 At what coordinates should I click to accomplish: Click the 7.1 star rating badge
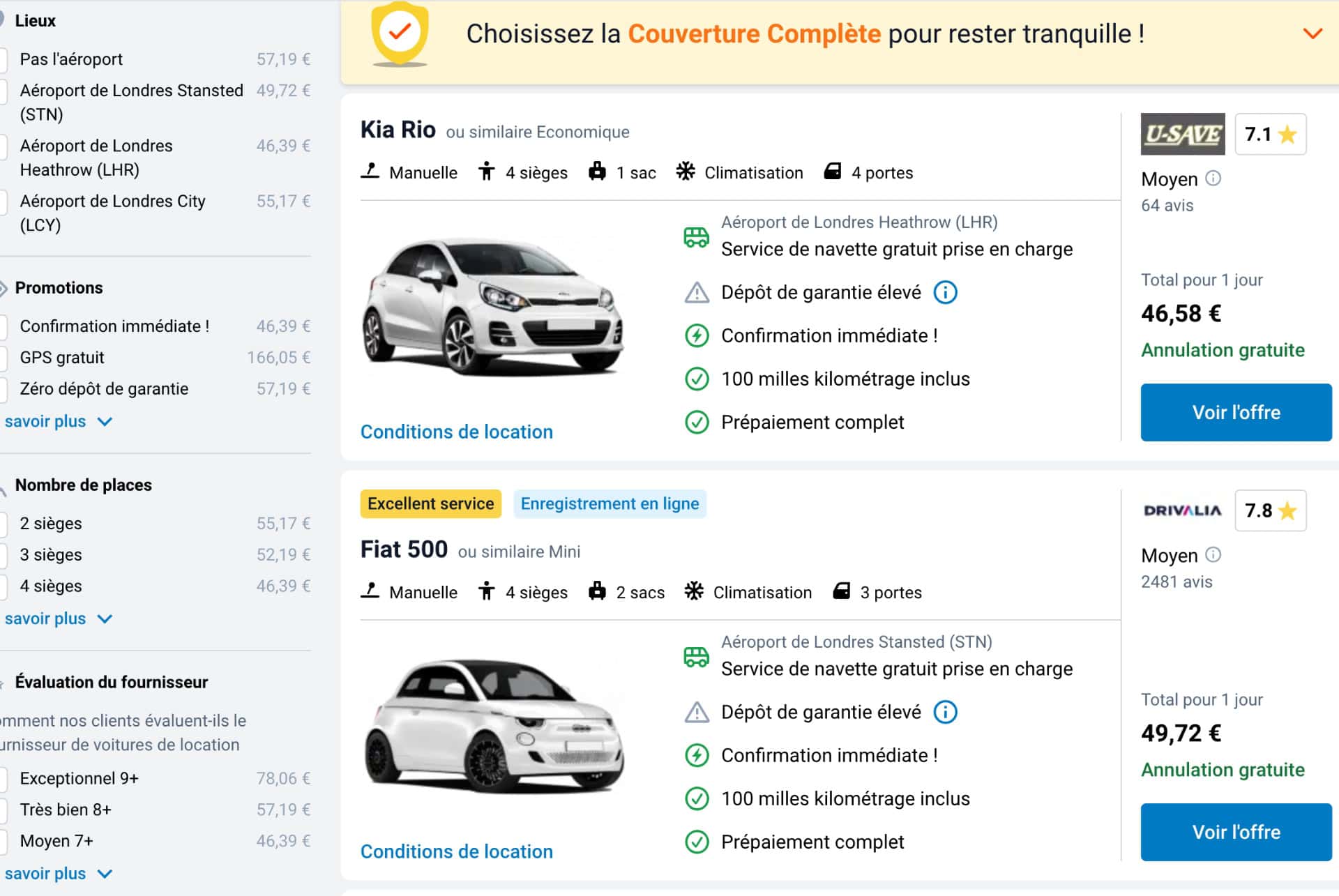tap(1270, 134)
